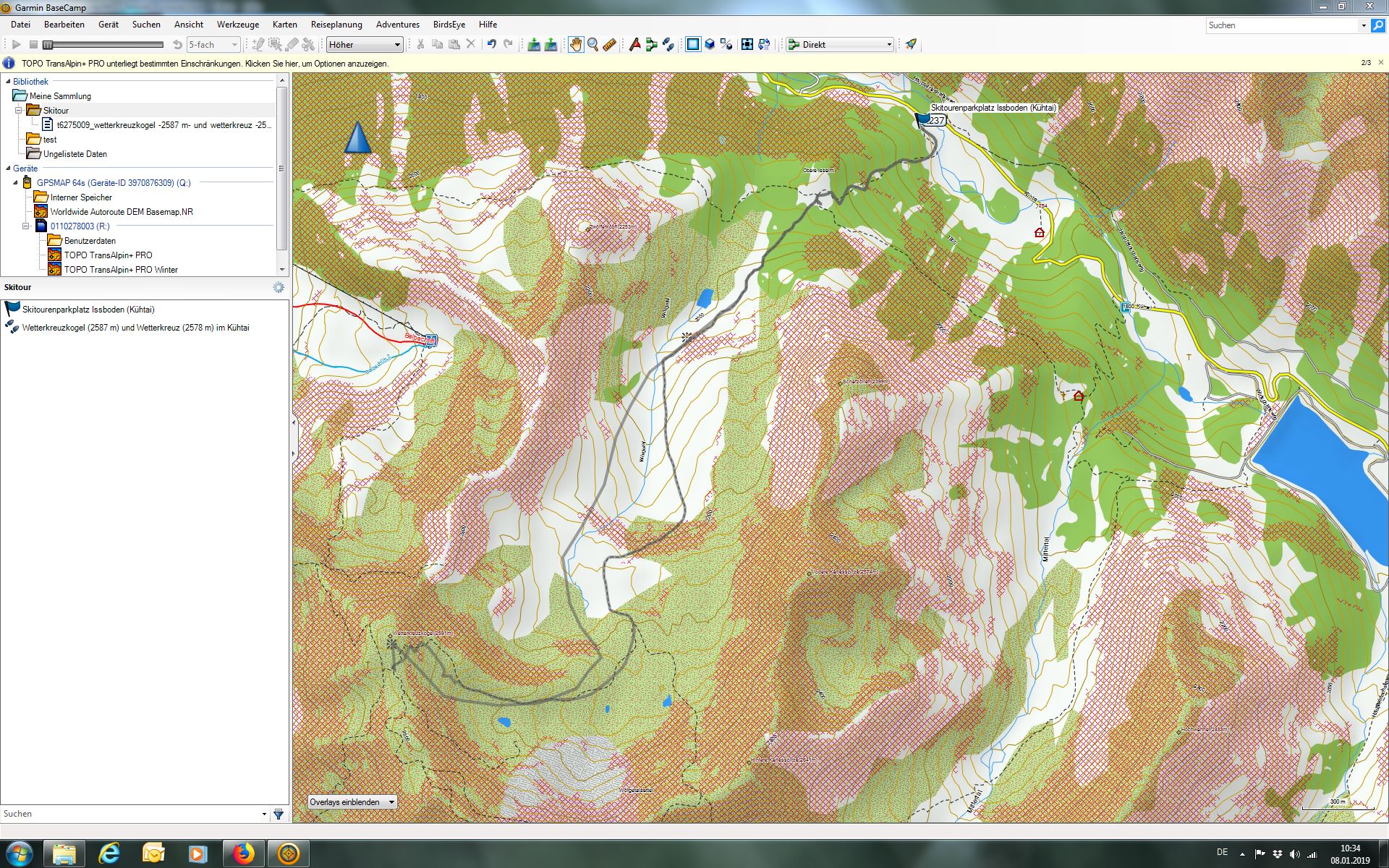Image resolution: width=1389 pixels, height=868 pixels.
Task: Select Wetterkreuzkogel track in Skitour list
Action: point(135,328)
